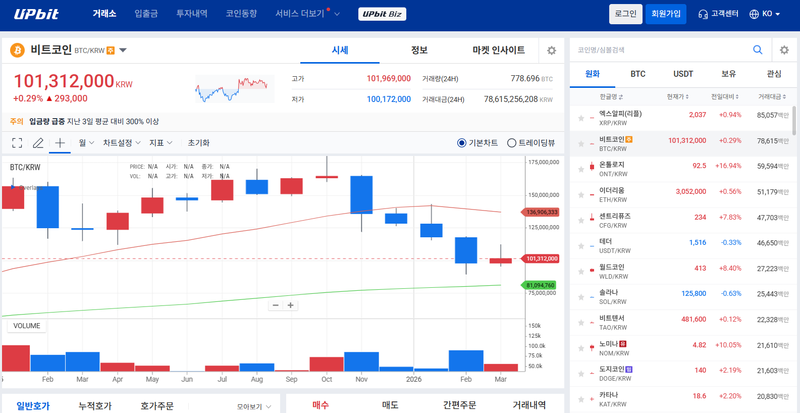The height and width of the screenshot is (413, 800).
Task: Switch to the 정보 tab
Action: [419, 50]
